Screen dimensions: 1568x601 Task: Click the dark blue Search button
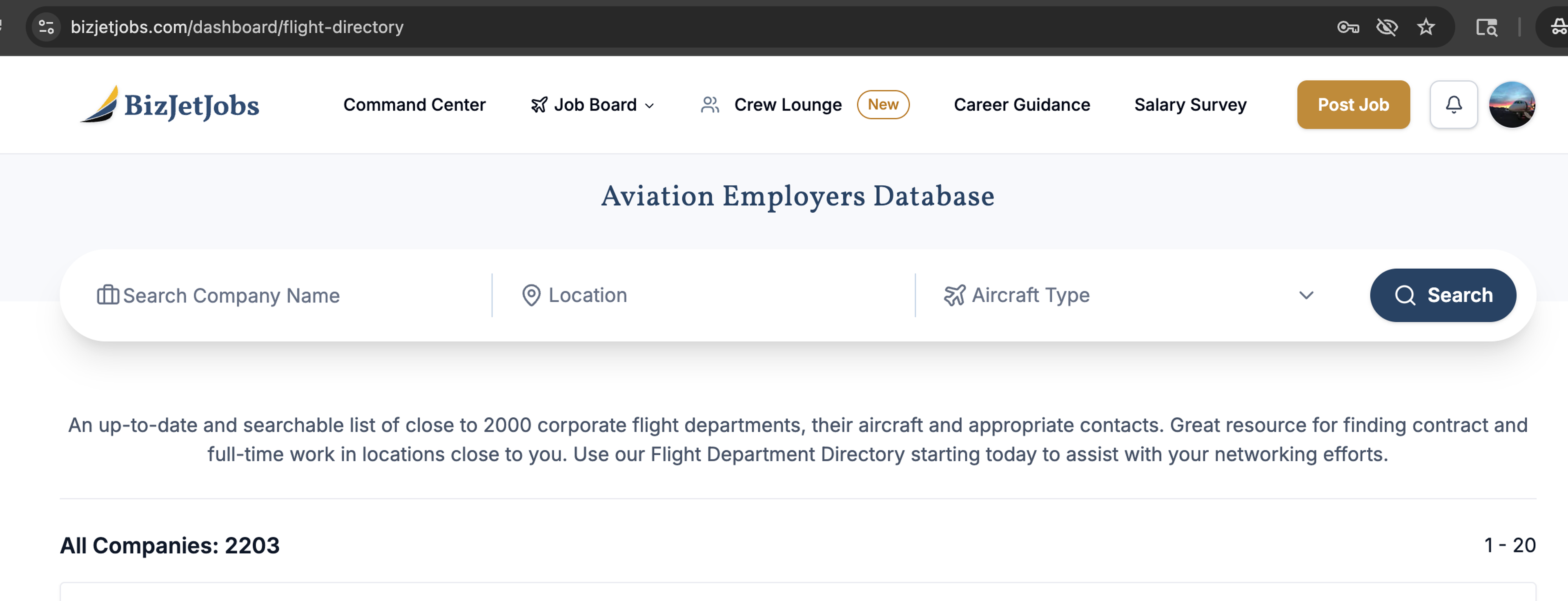1443,295
